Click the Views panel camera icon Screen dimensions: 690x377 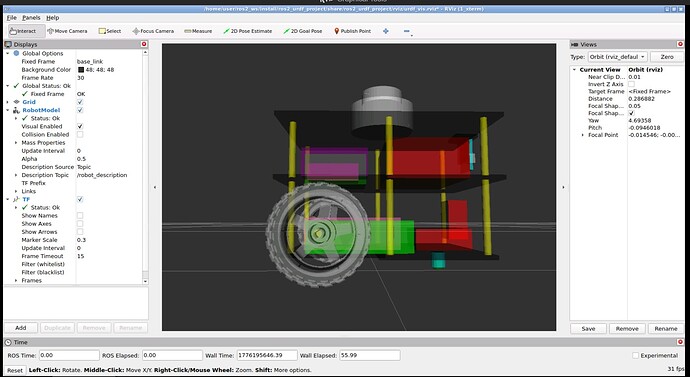click(574, 44)
